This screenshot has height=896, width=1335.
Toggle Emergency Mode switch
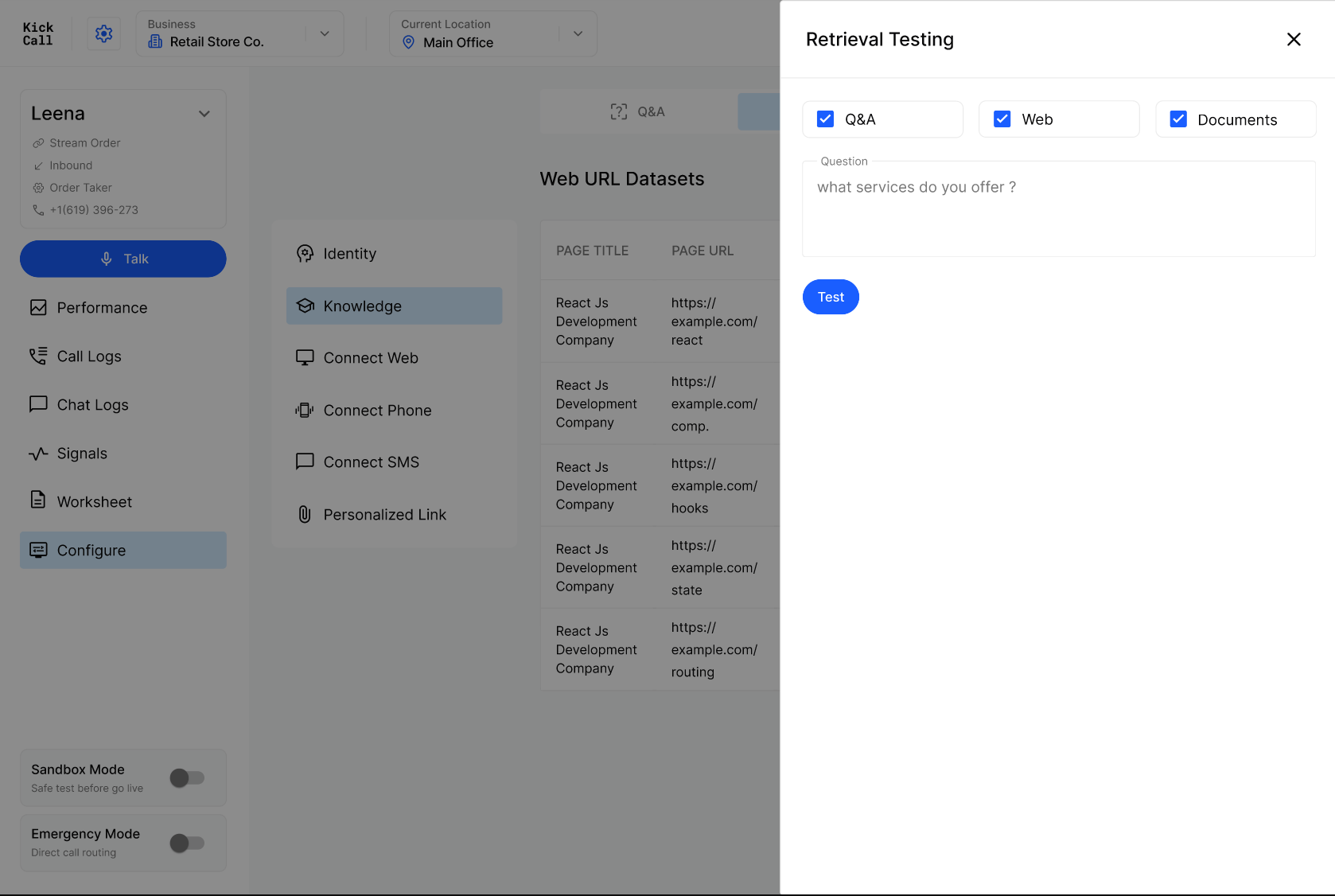click(x=188, y=843)
